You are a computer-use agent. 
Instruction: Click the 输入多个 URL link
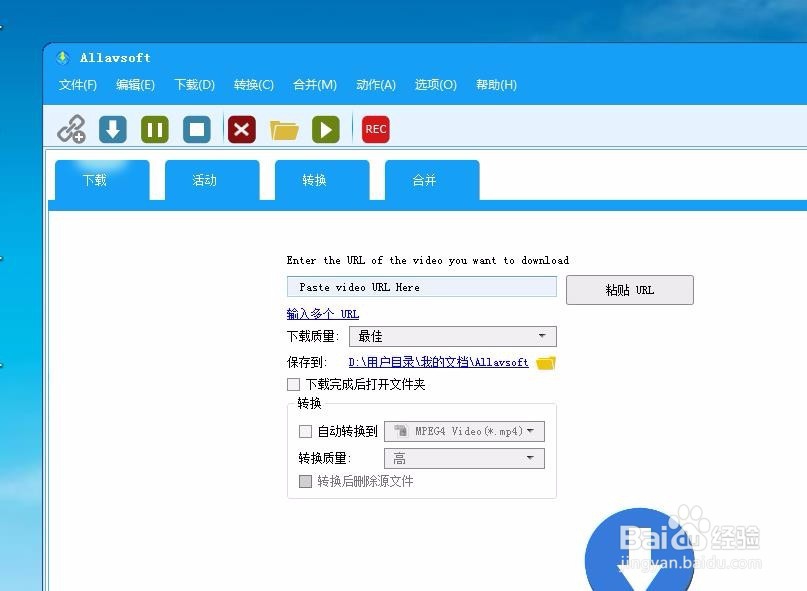[323, 314]
